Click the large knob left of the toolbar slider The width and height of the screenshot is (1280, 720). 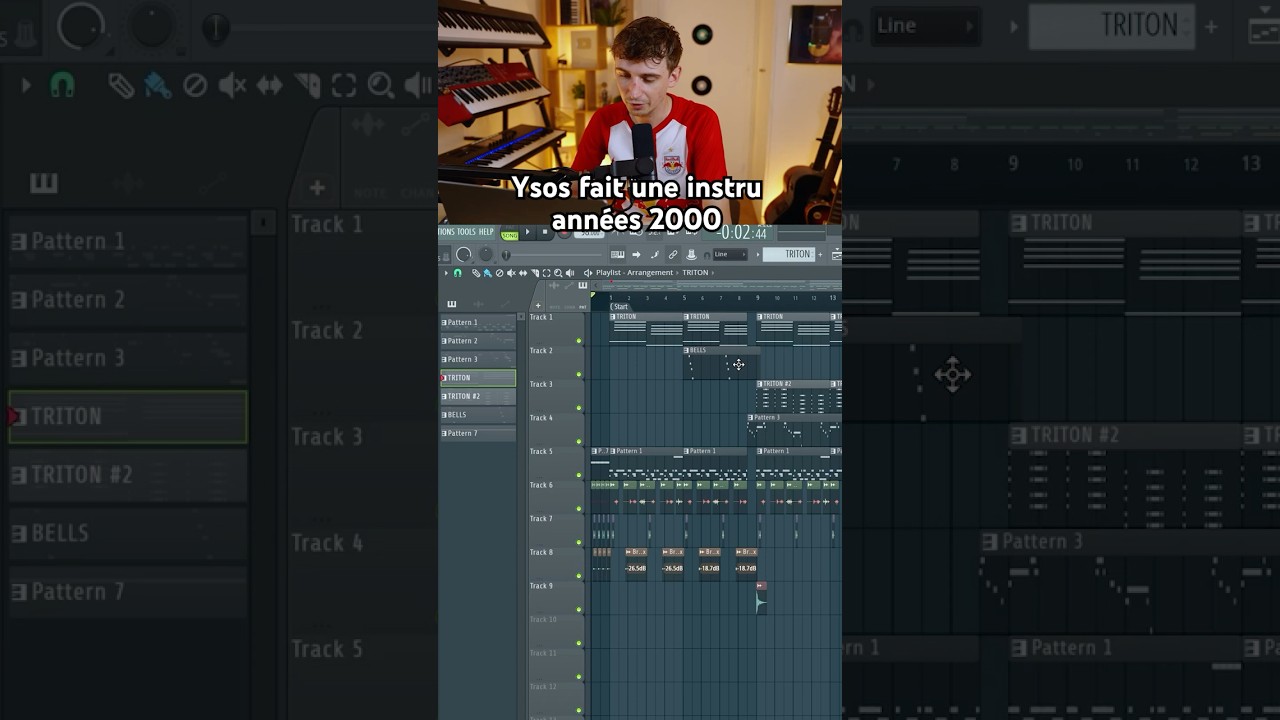pyautogui.click(x=464, y=255)
